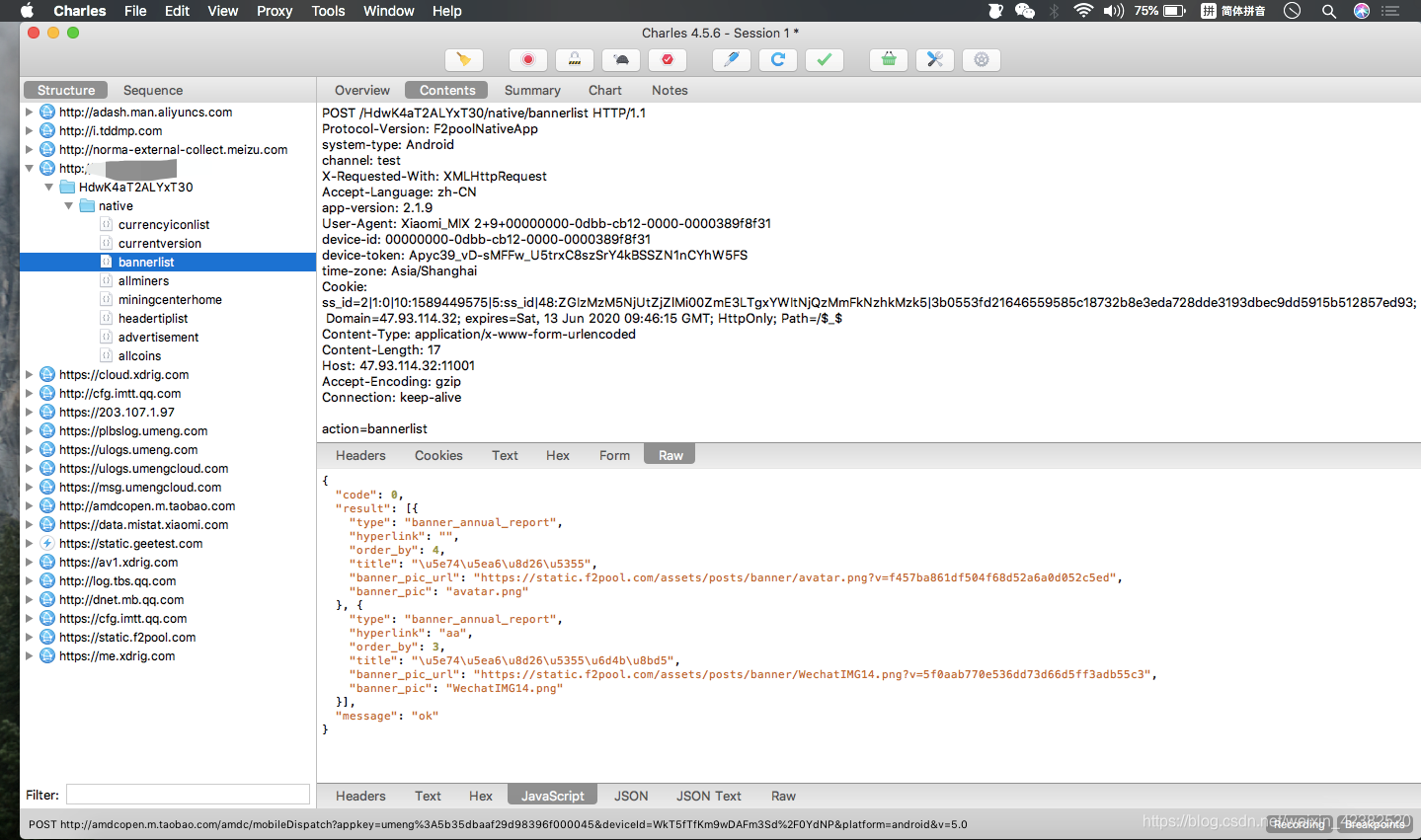Show request Hex tab
This screenshot has height=840, width=1421.
click(558, 455)
